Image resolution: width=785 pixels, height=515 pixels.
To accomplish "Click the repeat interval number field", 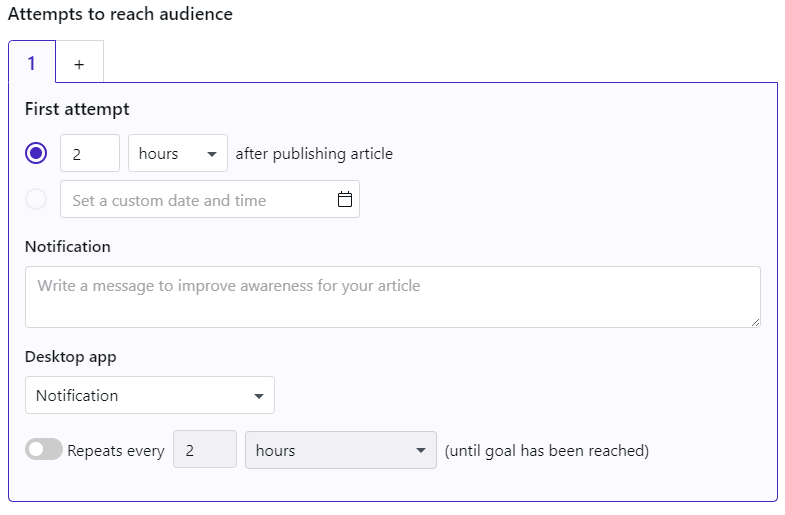I will click(x=205, y=449).
